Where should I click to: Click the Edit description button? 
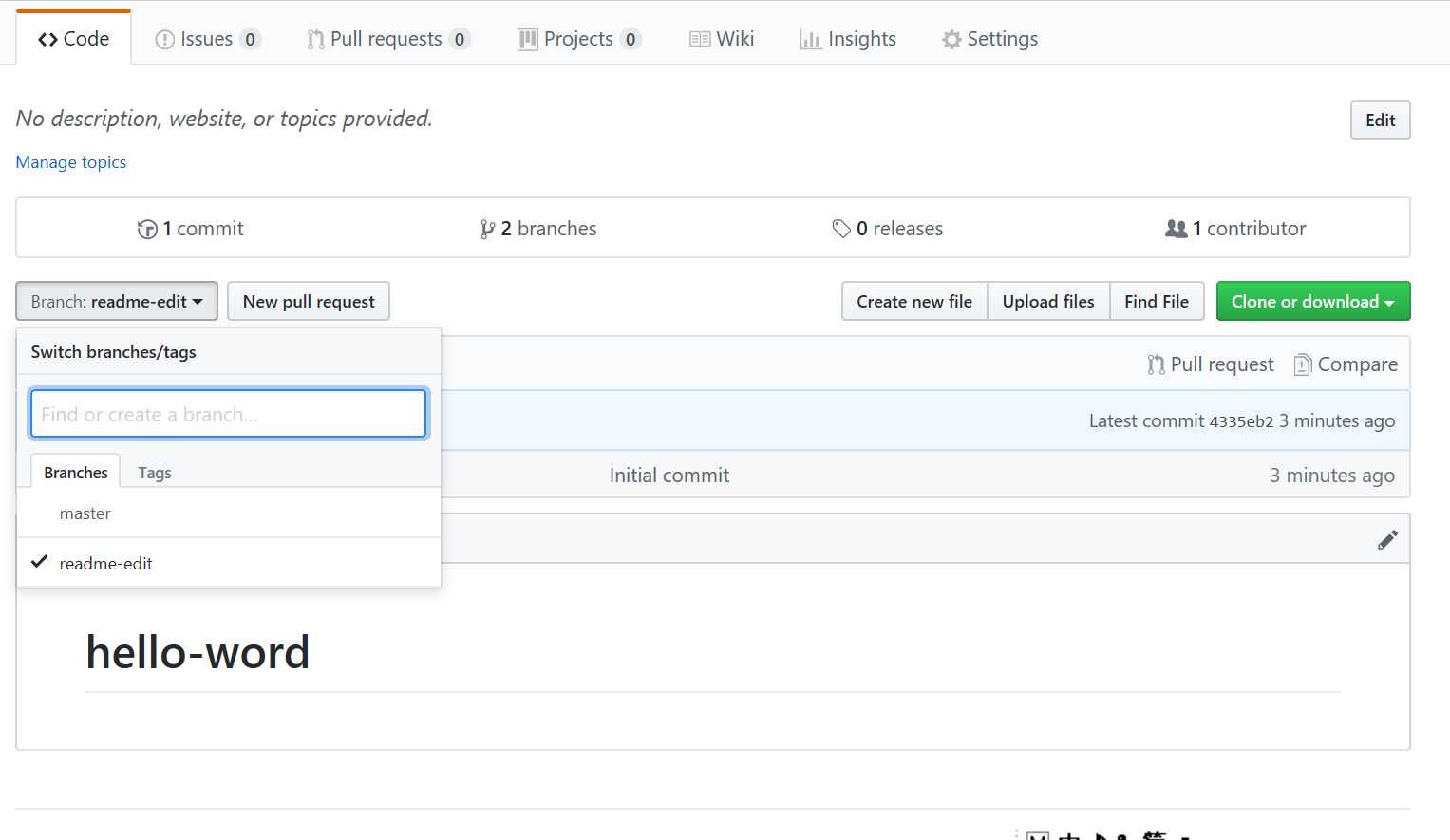(x=1380, y=120)
